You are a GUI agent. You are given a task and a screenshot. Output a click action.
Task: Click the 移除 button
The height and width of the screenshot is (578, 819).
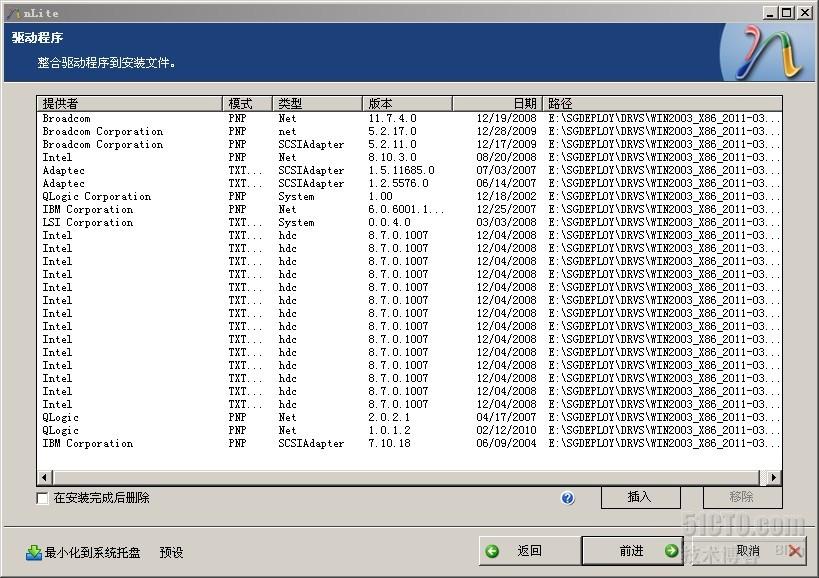click(742, 497)
